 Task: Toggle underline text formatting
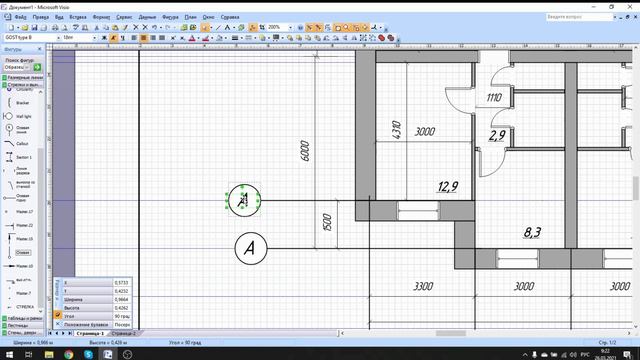[x=122, y=38]
